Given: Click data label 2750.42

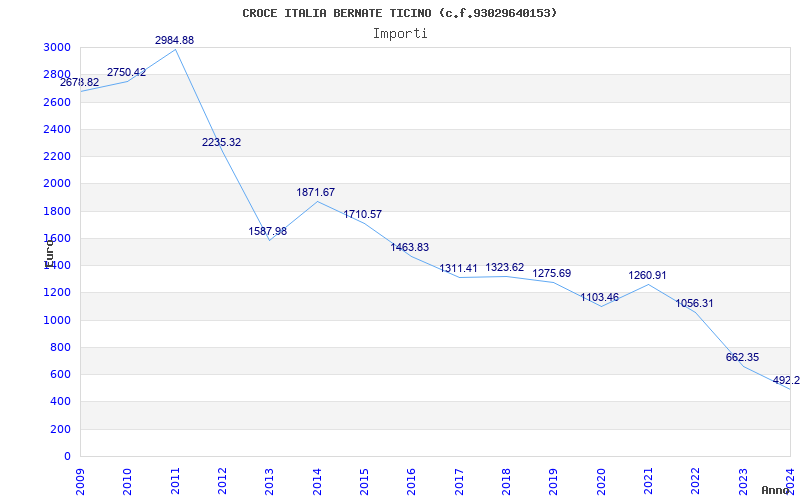Looking at the screenshot, I should click(x=127, y=72).
